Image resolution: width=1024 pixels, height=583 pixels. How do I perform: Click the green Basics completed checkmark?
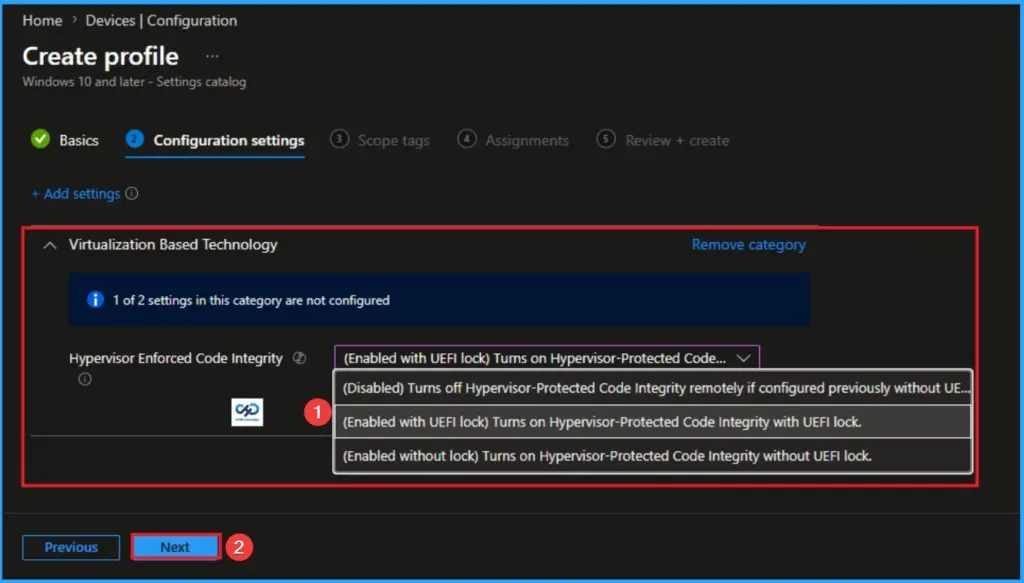pos(40,139)
